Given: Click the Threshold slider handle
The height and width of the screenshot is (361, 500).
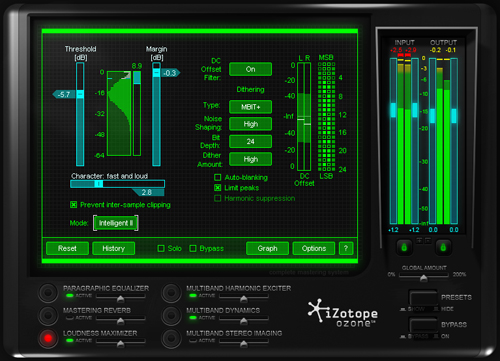Looking at the screenshot, I should (80, 94).
